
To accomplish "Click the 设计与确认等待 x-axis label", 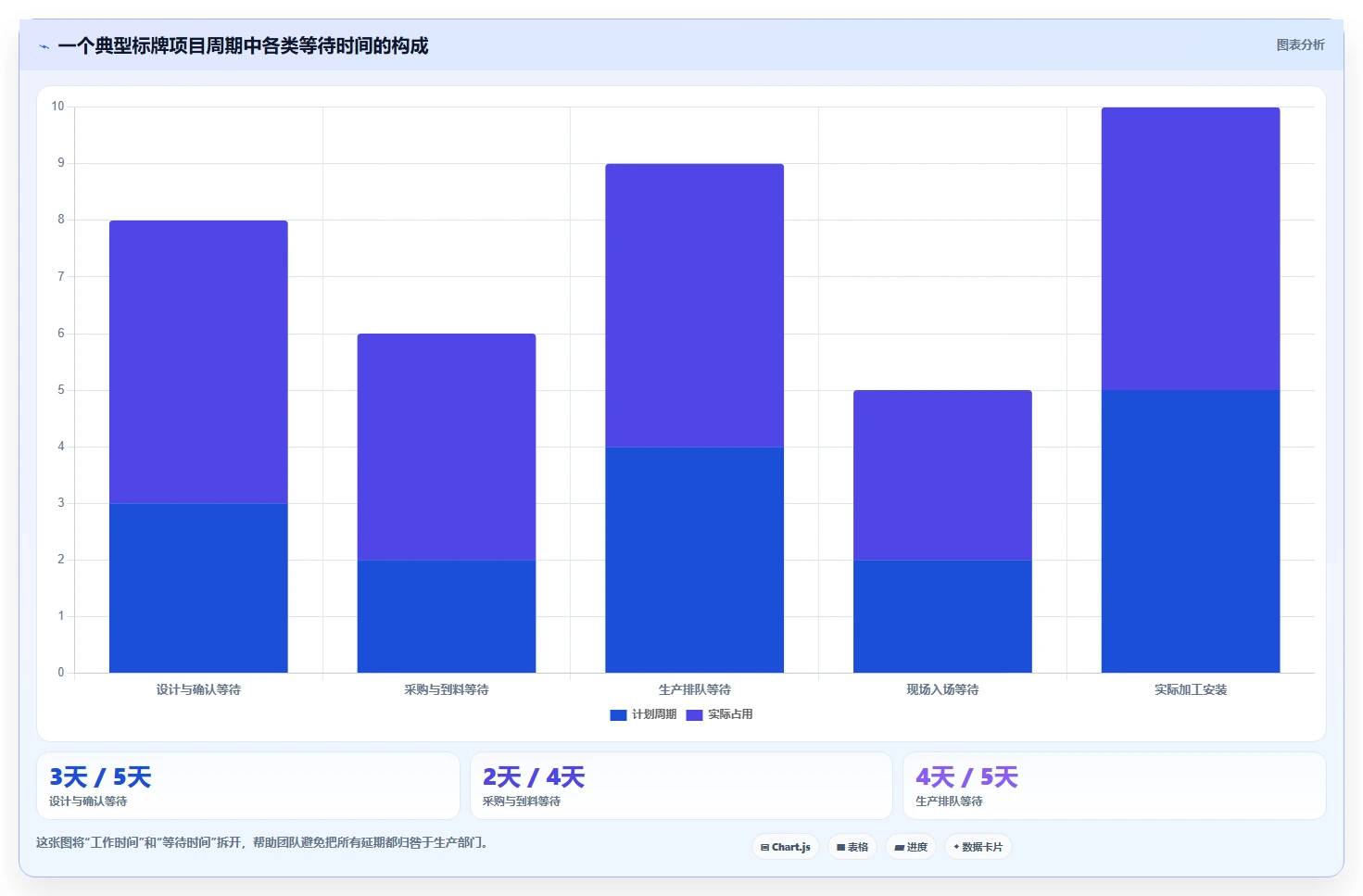I will tap(198, 689).
